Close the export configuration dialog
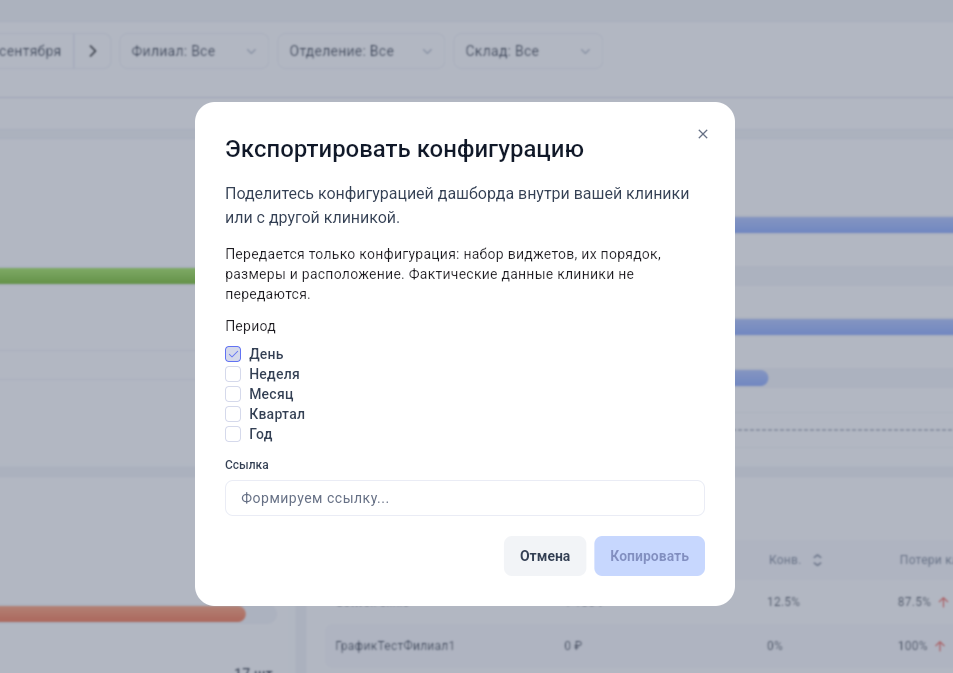Viewport: 953px width, 673px height. 703,134
